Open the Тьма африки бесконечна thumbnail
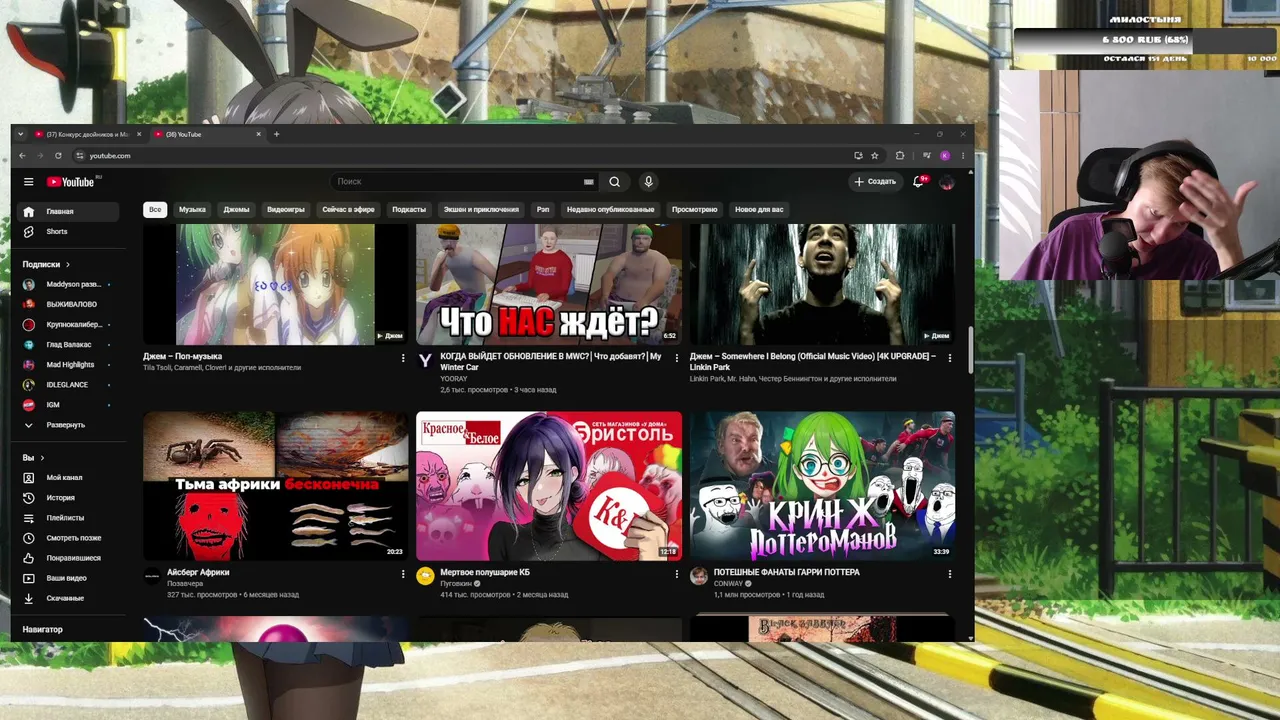Screen dimensions: 1280x720 click(275, 486)
